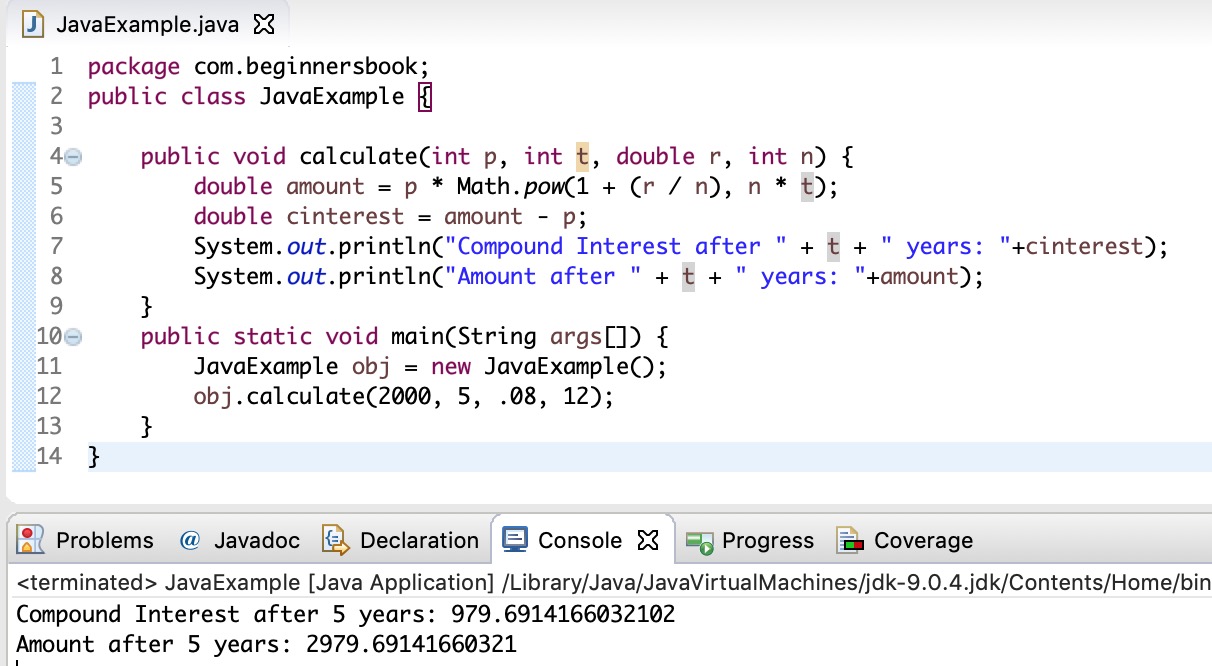Click the Progress view icon
Viewport: 1212px width, 666px height.
click(x=700, y=542)
